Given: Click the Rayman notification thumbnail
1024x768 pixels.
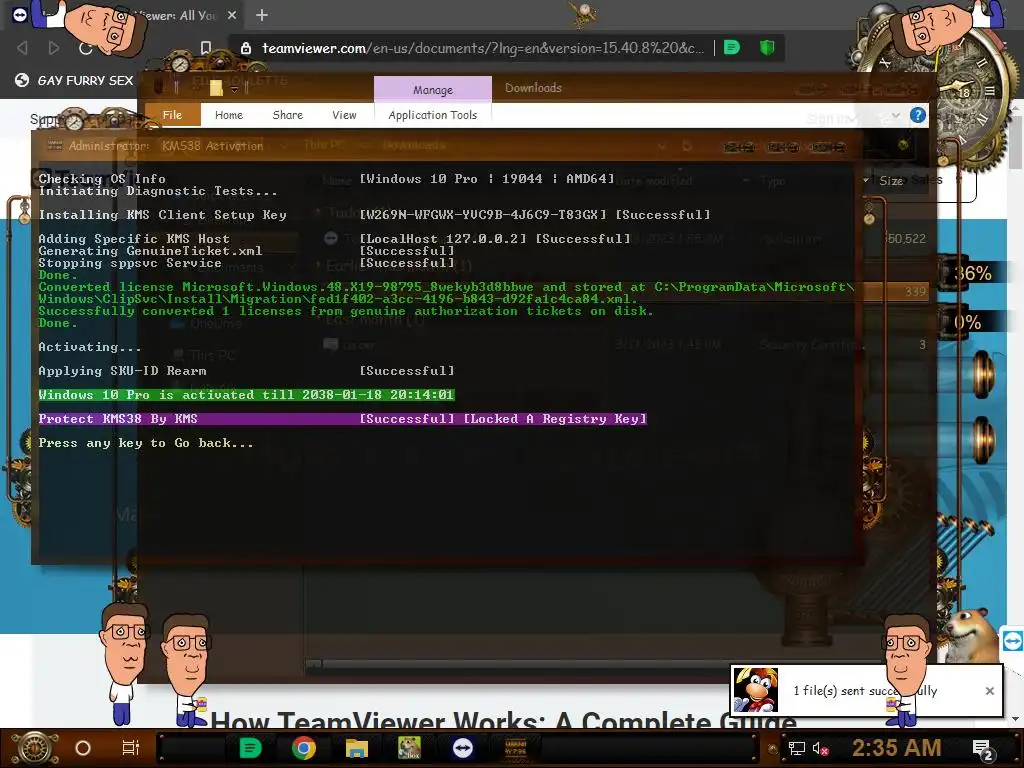Looking at the screenshot, I should point(756,690).
